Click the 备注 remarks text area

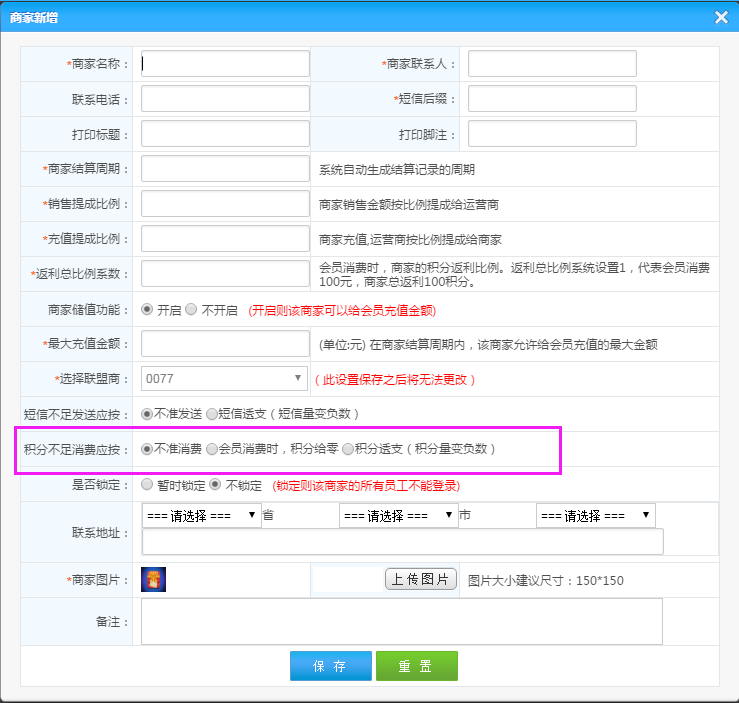tap(402, 621)
